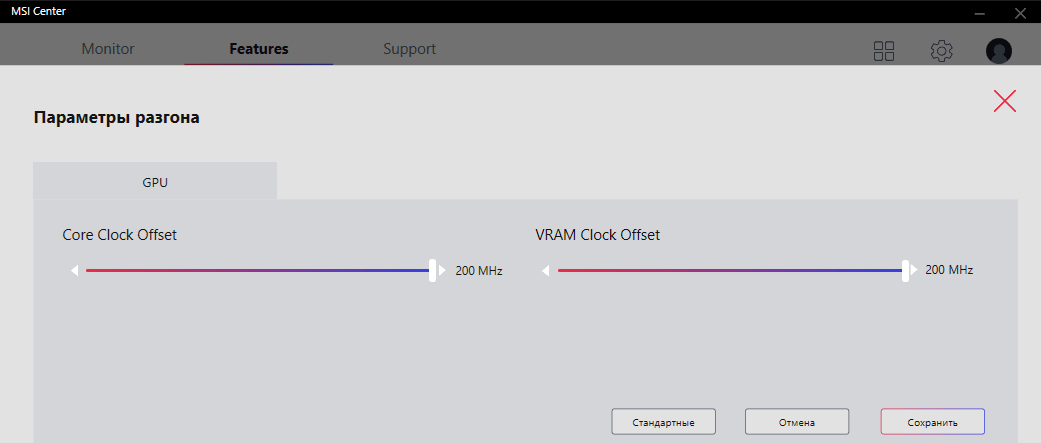Click the user profile avatar
The image size is (1041, 443).
[998, 51]
